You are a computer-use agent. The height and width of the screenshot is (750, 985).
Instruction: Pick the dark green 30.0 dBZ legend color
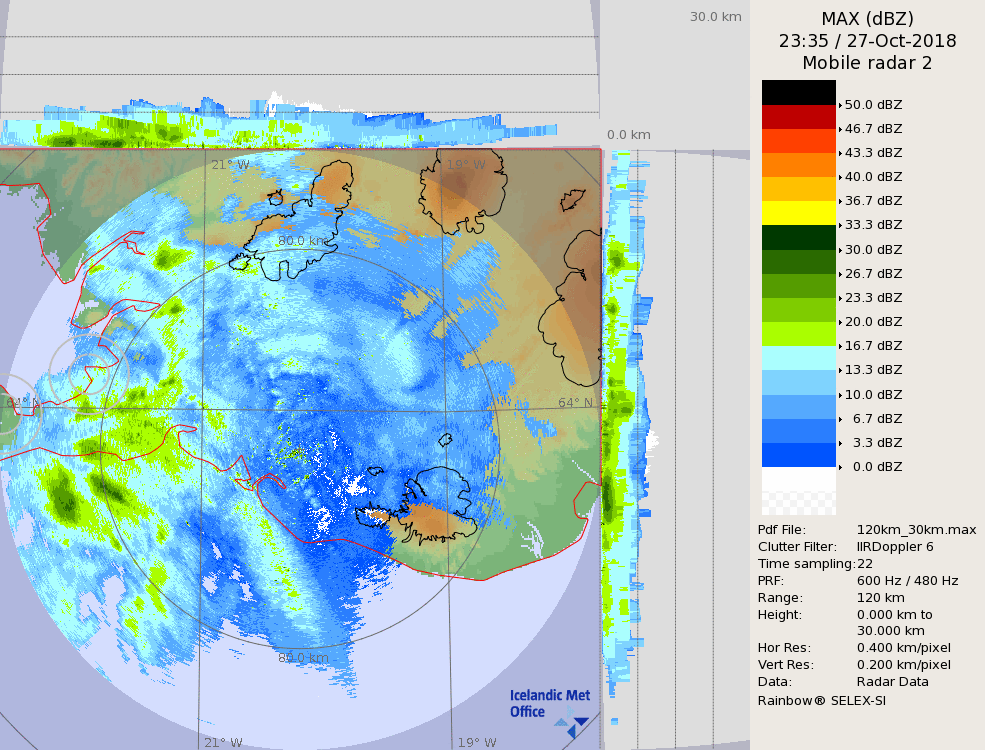pyautogui.click(x=798, y=237)
